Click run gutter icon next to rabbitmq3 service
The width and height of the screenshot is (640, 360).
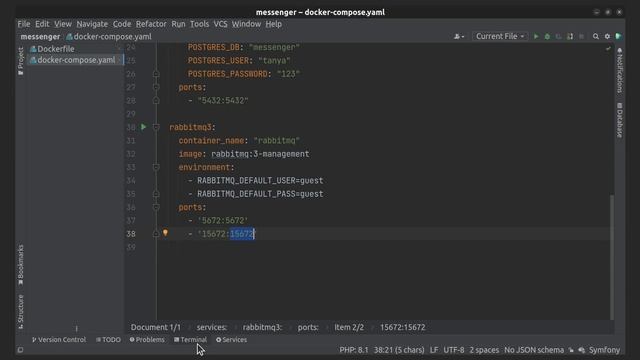pyautogui.click(x=143, y=127)
